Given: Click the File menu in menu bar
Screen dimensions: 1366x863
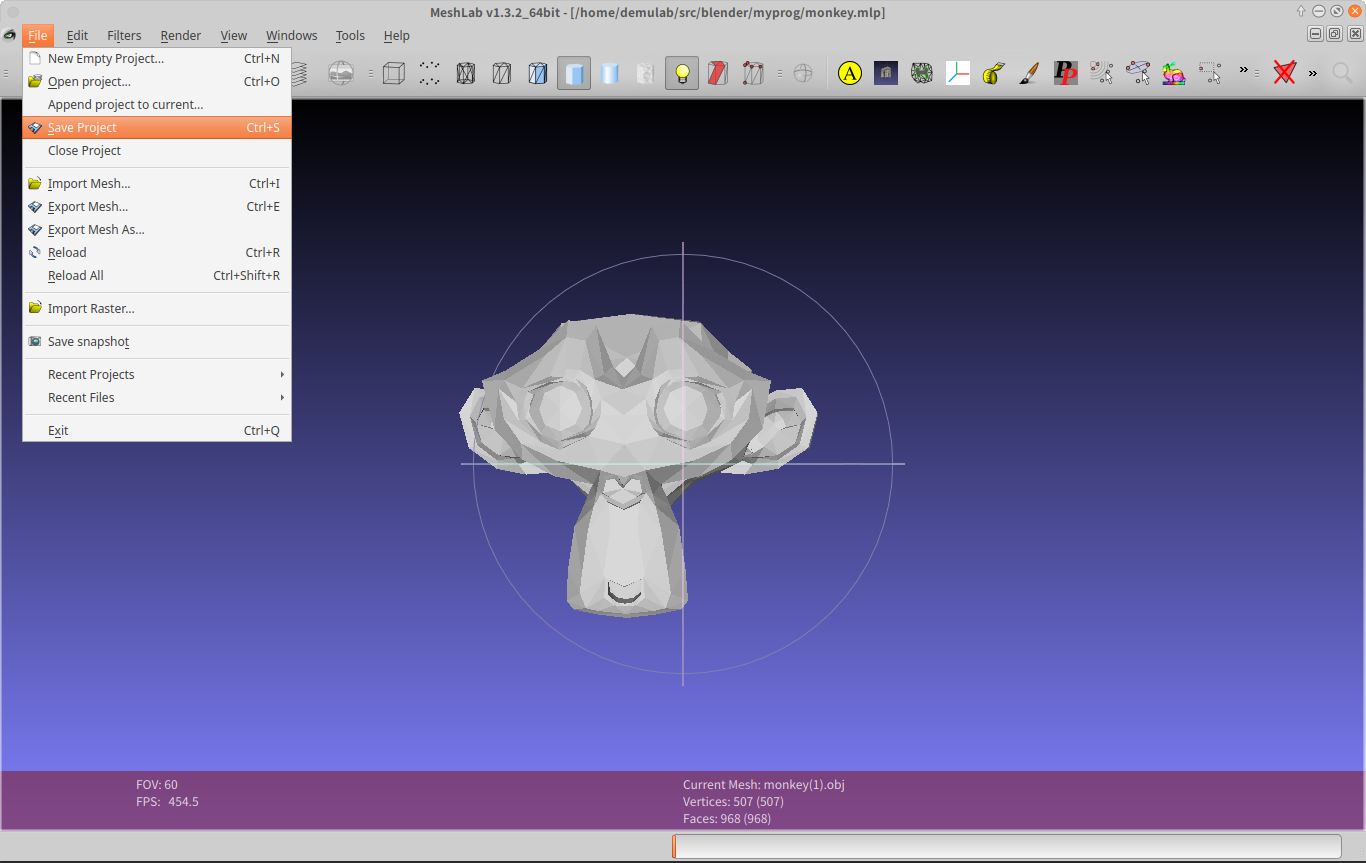Looking at the screenshot, I should tap(38, 35).
